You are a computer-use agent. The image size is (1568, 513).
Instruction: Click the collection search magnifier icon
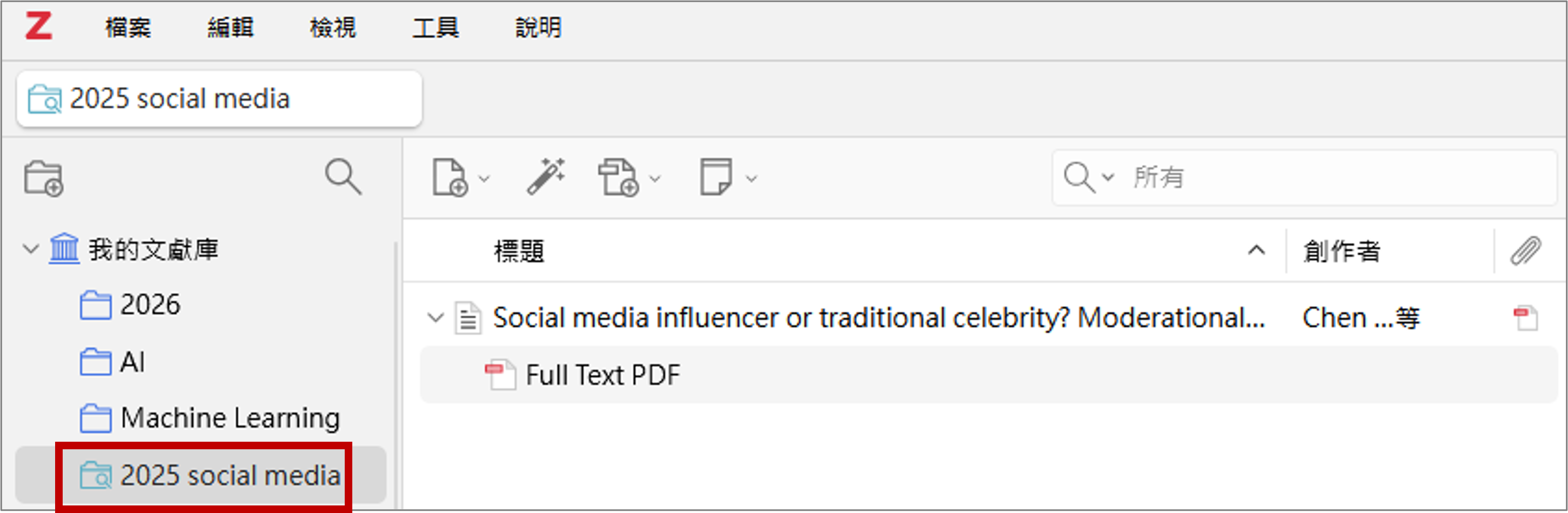(x=343, y=177)
